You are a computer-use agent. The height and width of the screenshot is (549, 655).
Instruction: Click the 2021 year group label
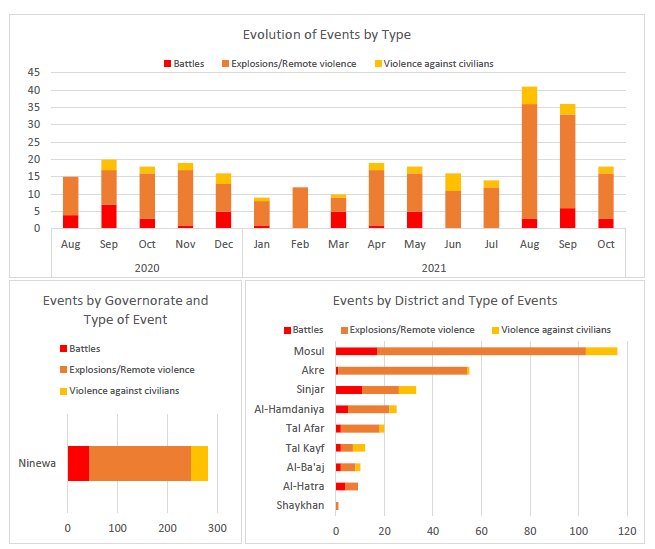tap(433, 267)
